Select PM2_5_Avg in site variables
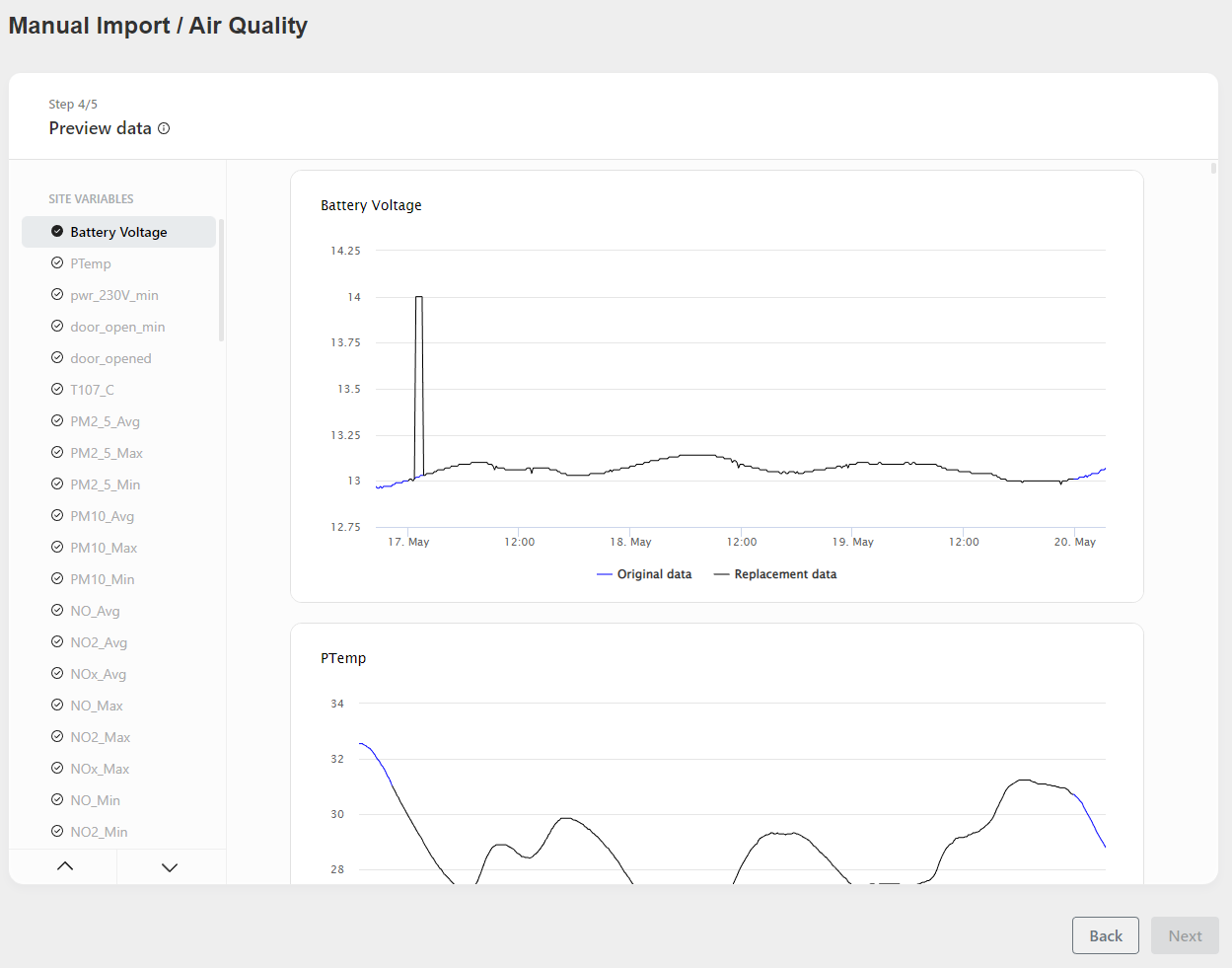This screenshot has height=968, width=1232. (105, 421)
